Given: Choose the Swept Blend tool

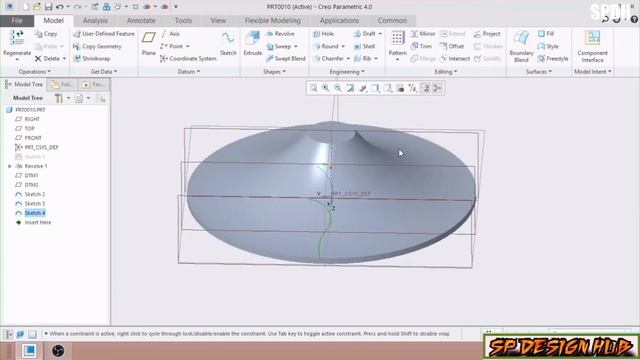Looking at the screenshot, I should pyautogui.click(x=286, y=59).
